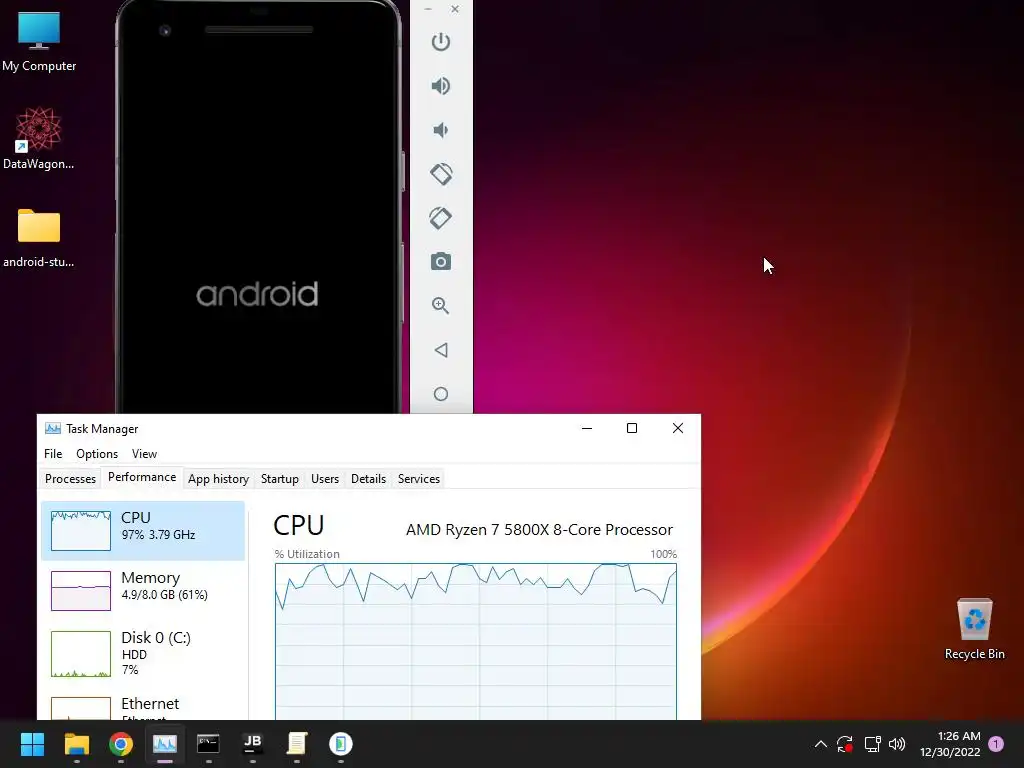The image size is (1024, 768).
Task: Click the emulator rotate left icon
Action: 441,174
